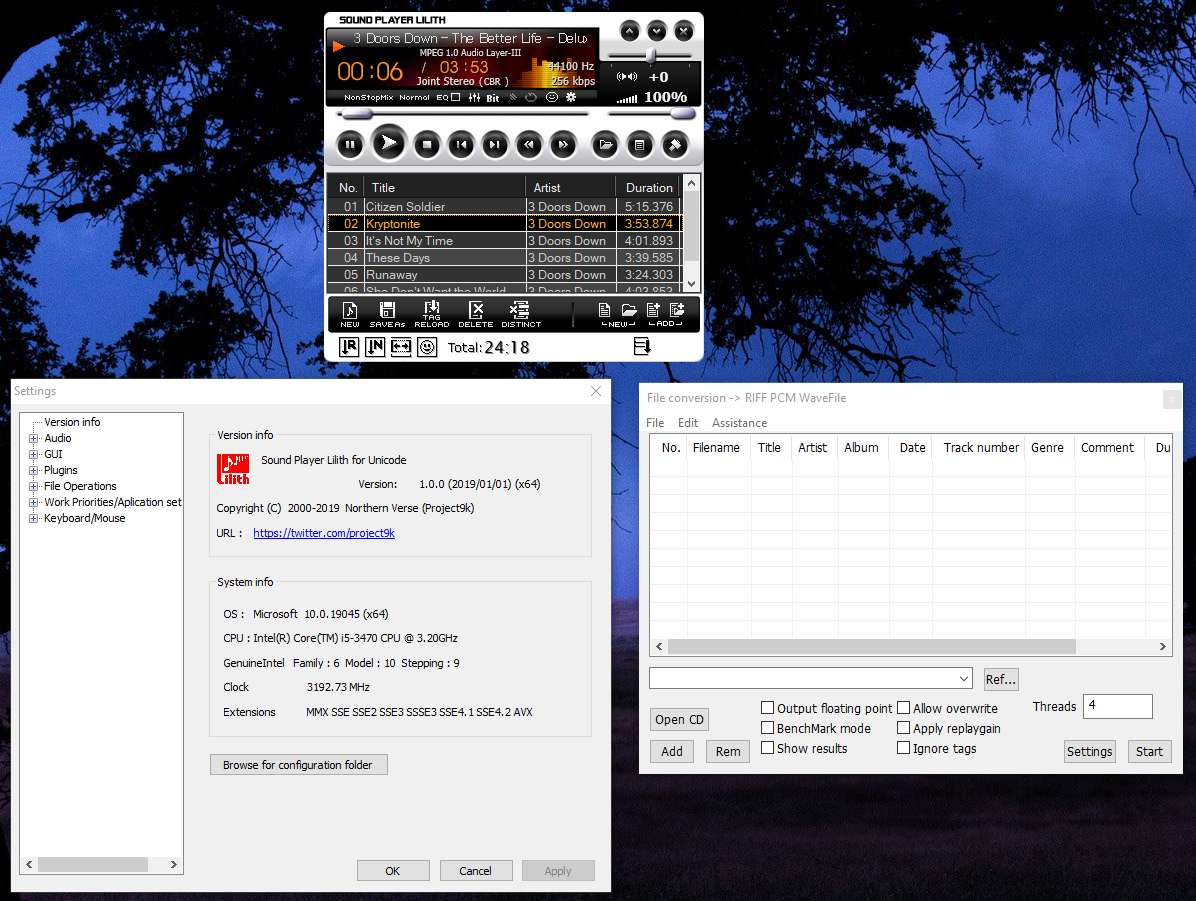
Task: Enable Allow overwrite checkbox
Action: 904,708
